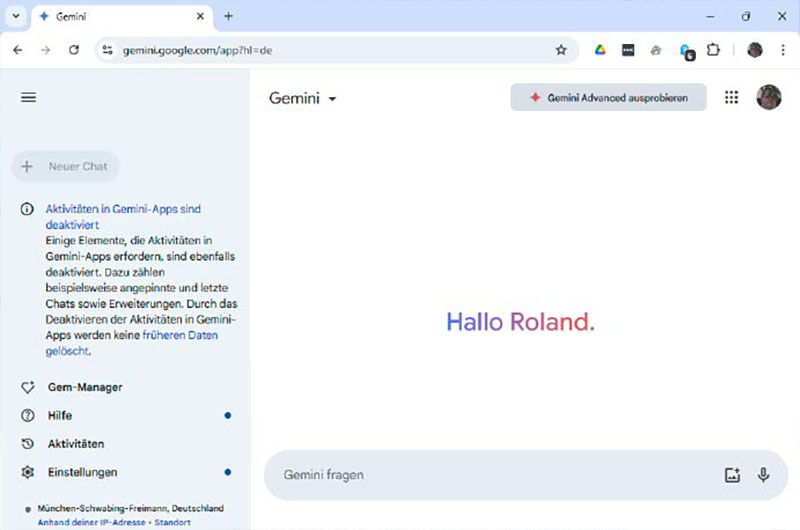Click the dark square extension icon
Image resolution: width=800 pixels, height=530 pixels.
pyautogui.click(x=628, y=50)
